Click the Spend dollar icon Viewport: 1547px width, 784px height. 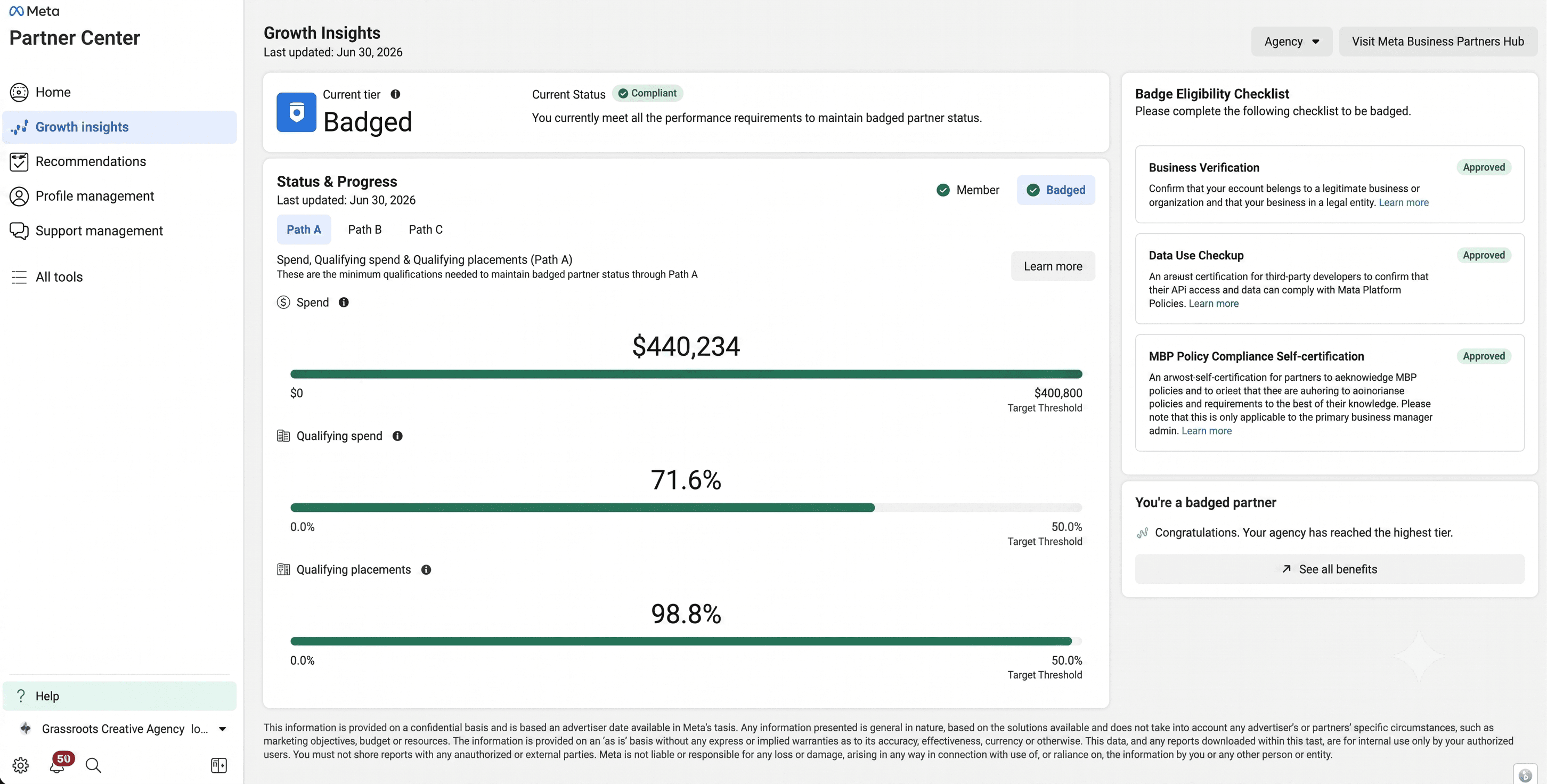[x=283, y=303]
